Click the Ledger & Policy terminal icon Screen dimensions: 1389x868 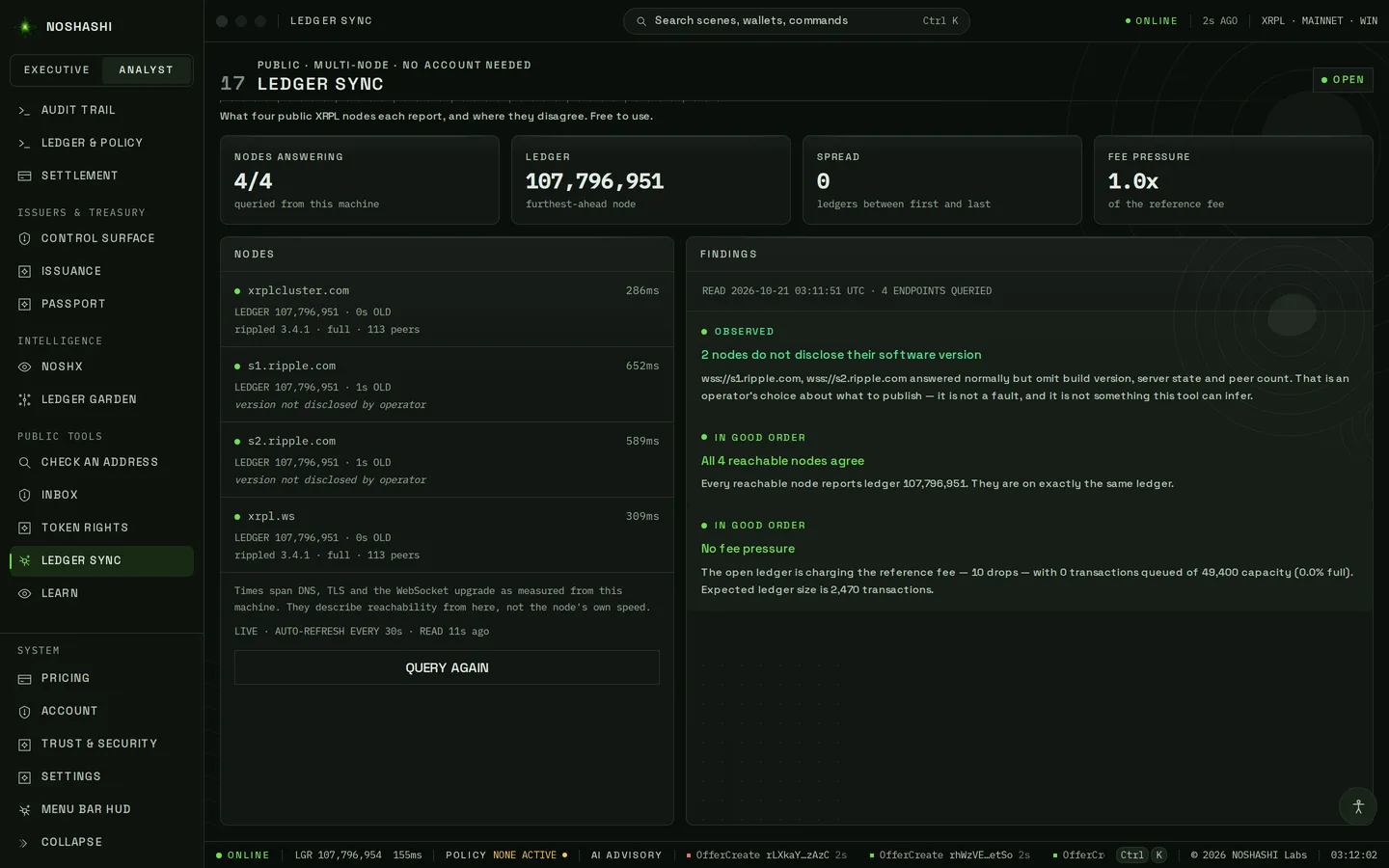(x=25, y=144)
